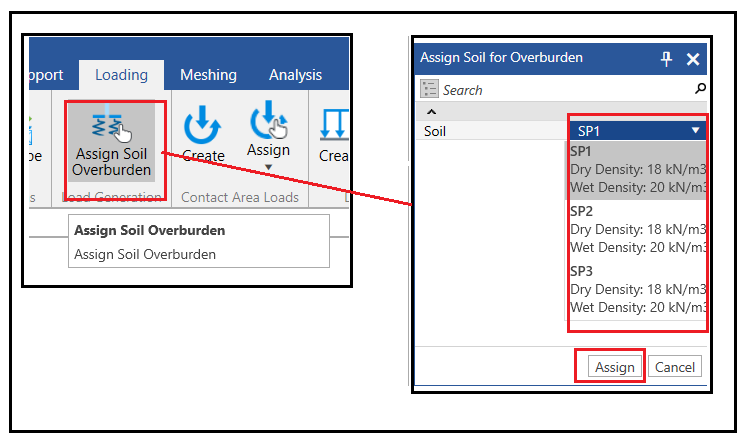The height and width of the screenshot is (436, 747).
Task: Click the magnifier search icon
Action: (700, 89)
